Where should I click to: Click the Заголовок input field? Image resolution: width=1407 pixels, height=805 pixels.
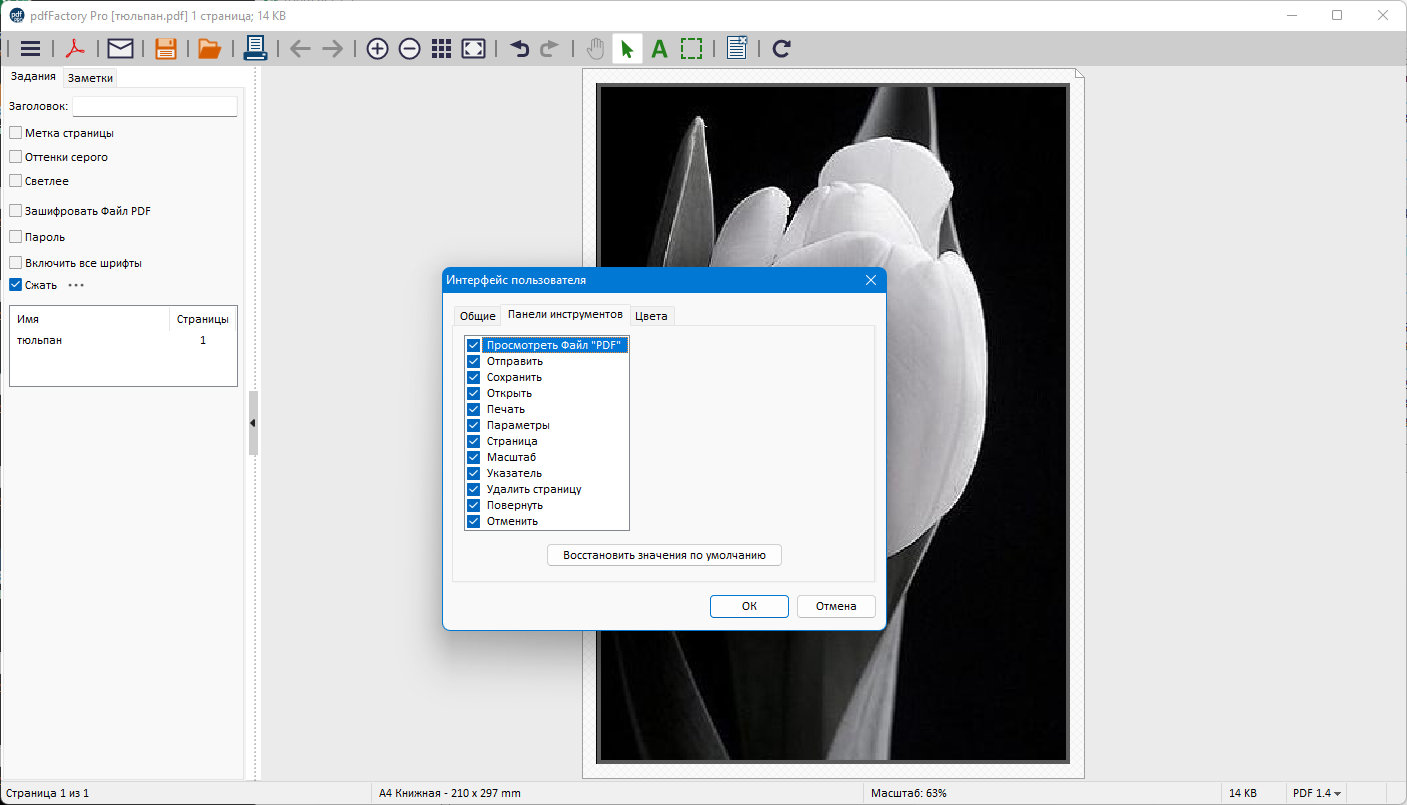pos(155,106)
